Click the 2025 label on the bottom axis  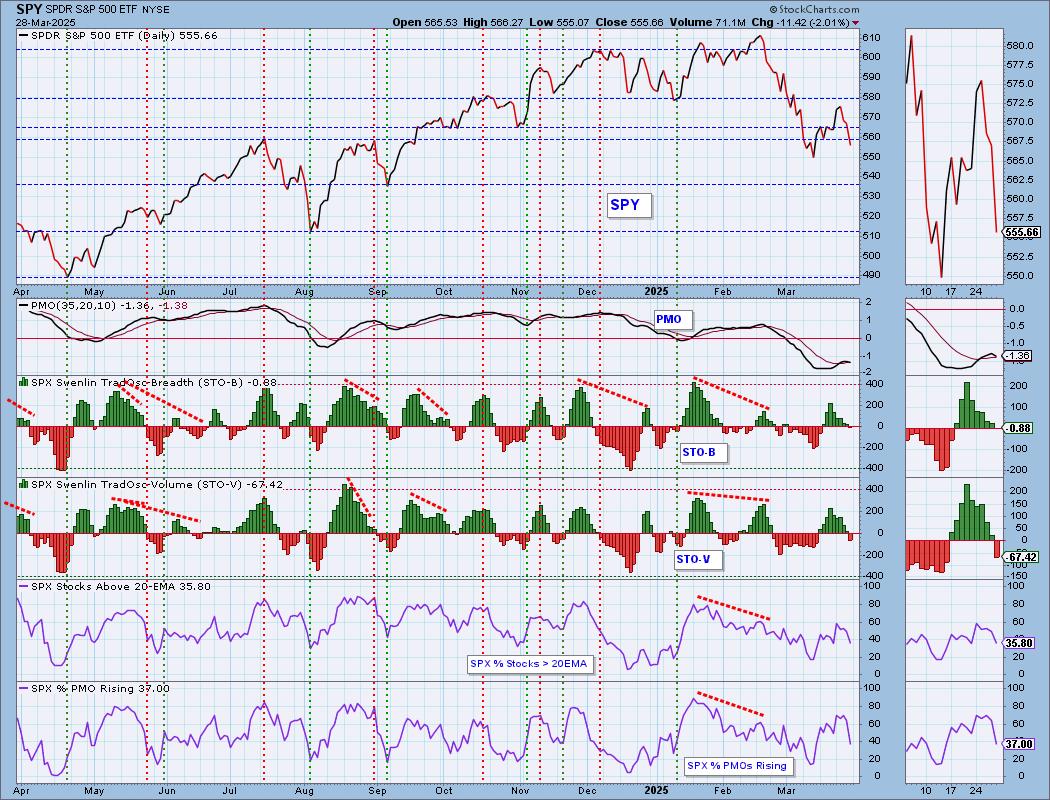[657, 790]
